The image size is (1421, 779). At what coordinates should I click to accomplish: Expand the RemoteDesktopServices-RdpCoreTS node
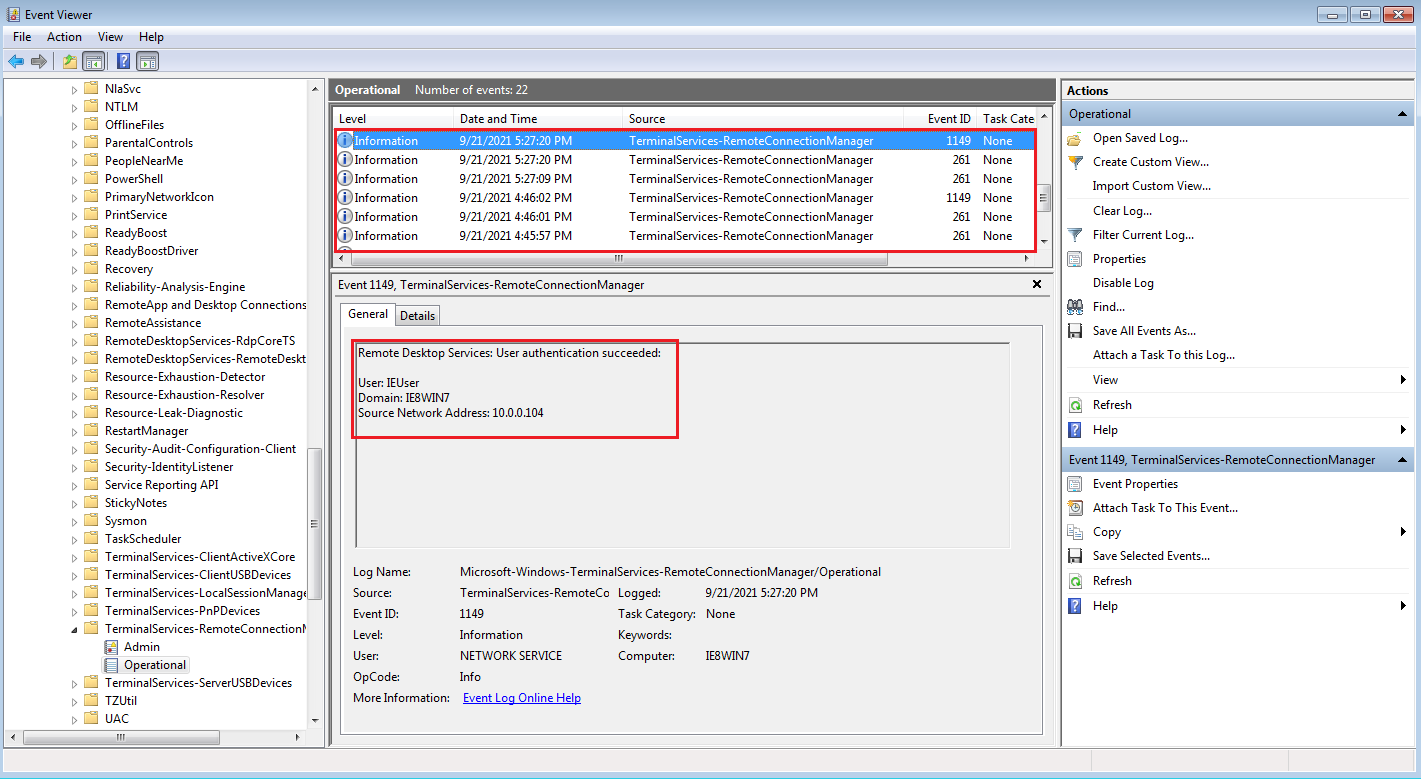pos(74,341)
